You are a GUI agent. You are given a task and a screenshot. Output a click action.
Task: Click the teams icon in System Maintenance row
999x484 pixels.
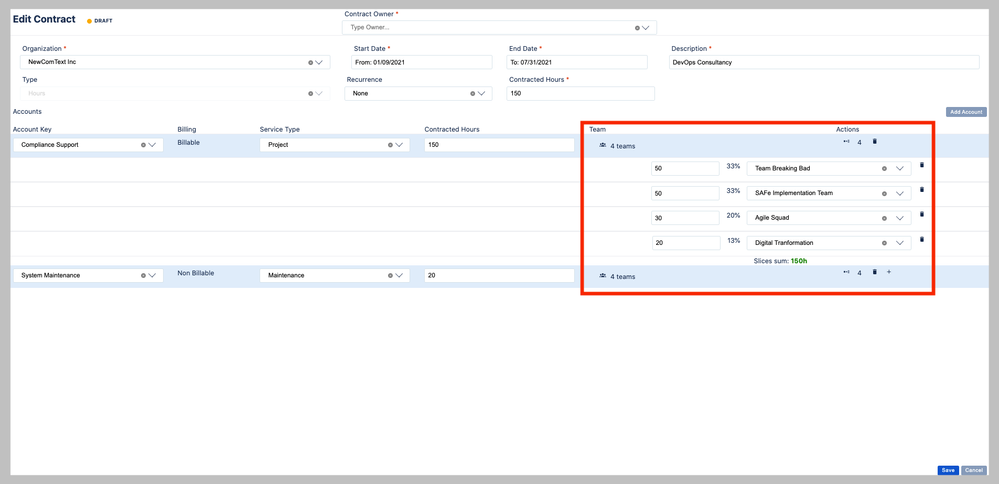(603, 276)
